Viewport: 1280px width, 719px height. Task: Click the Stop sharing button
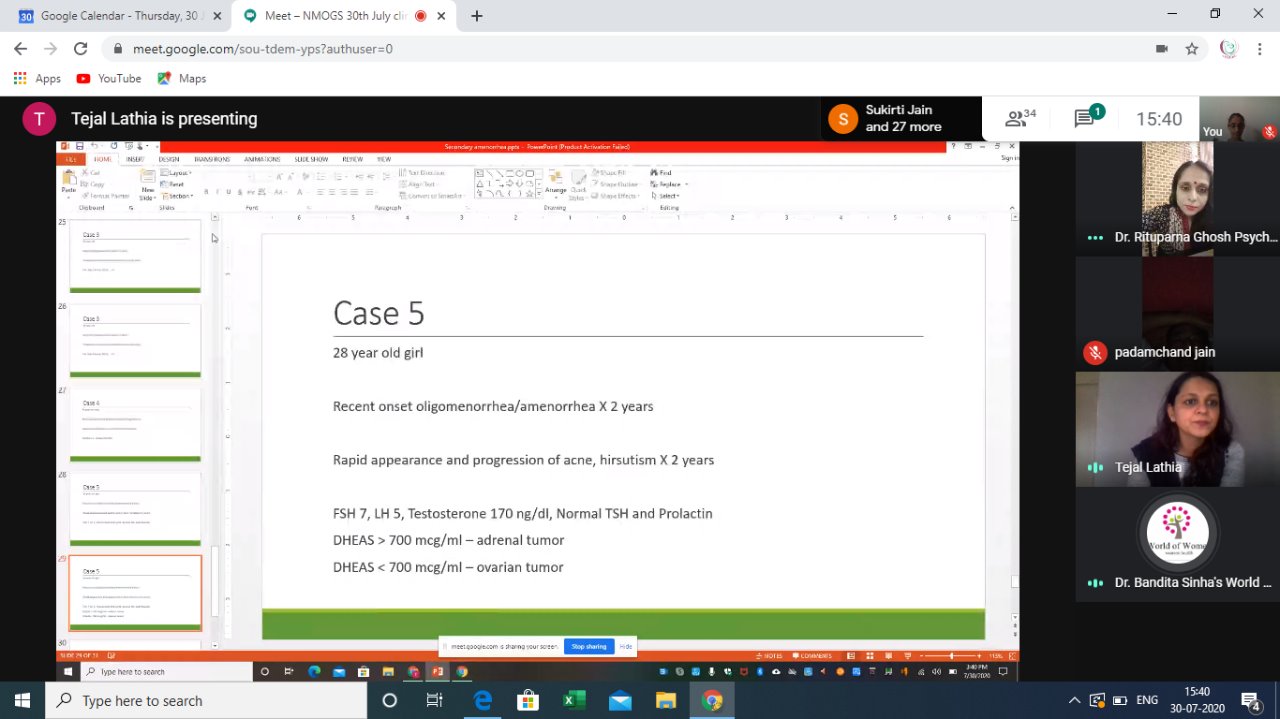coord(588,647)
